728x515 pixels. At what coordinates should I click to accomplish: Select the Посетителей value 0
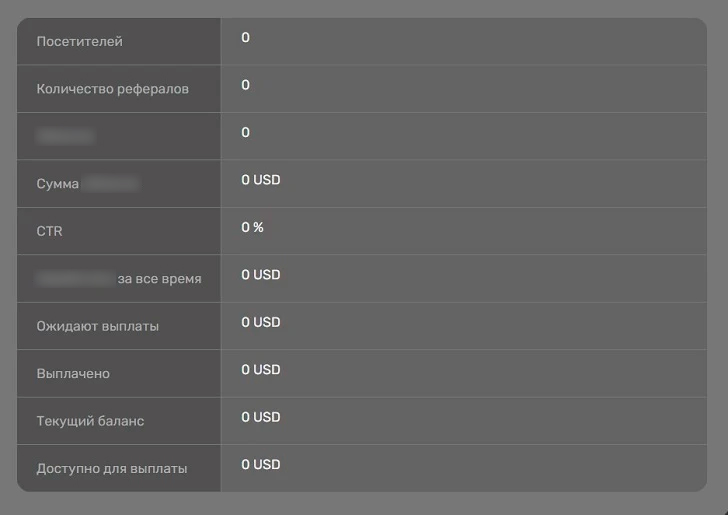pyautogui.click(x=246, y=38)
